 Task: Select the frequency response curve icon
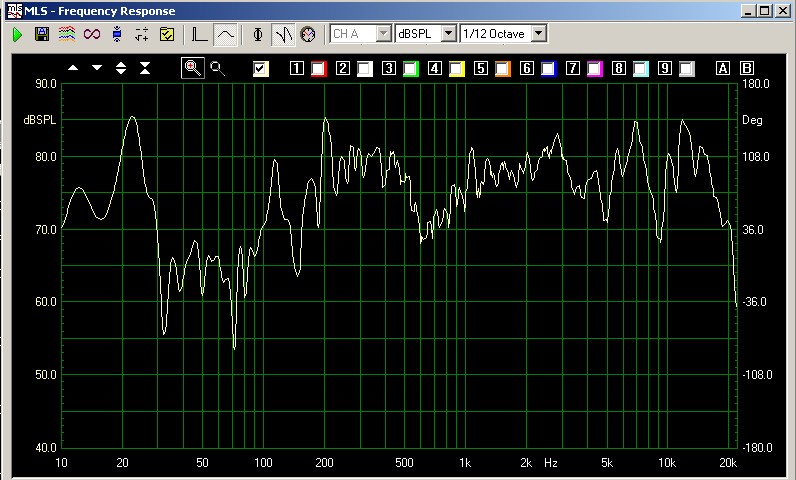(226, 34)
